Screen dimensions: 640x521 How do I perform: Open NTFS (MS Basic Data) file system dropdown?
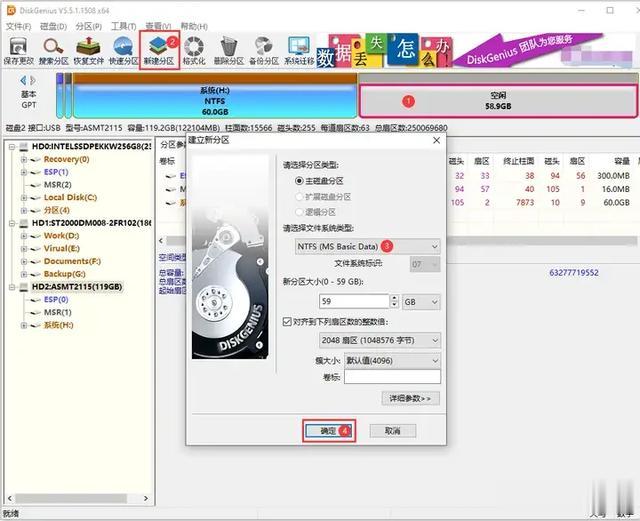367,247
